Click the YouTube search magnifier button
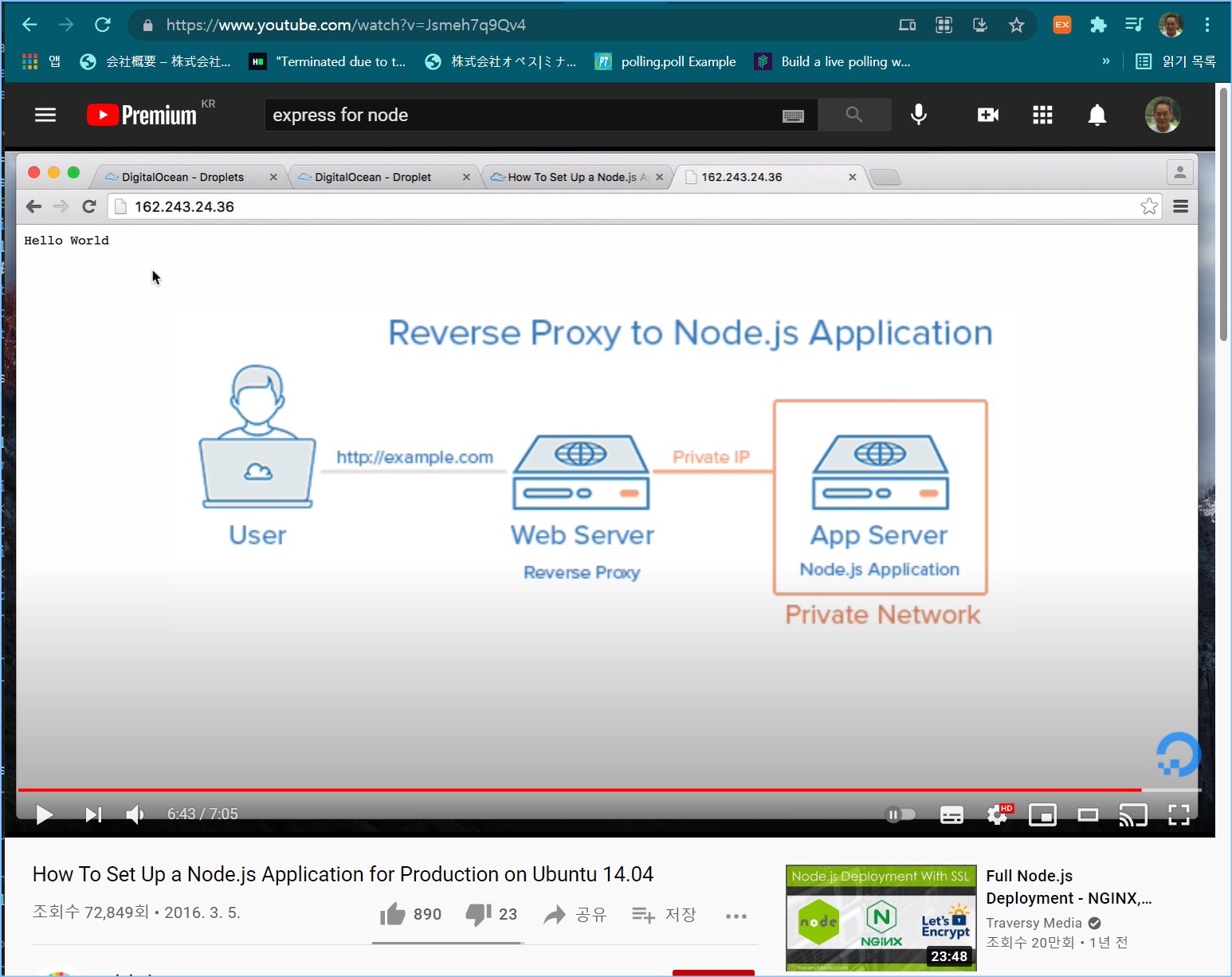 pos(853,115)
